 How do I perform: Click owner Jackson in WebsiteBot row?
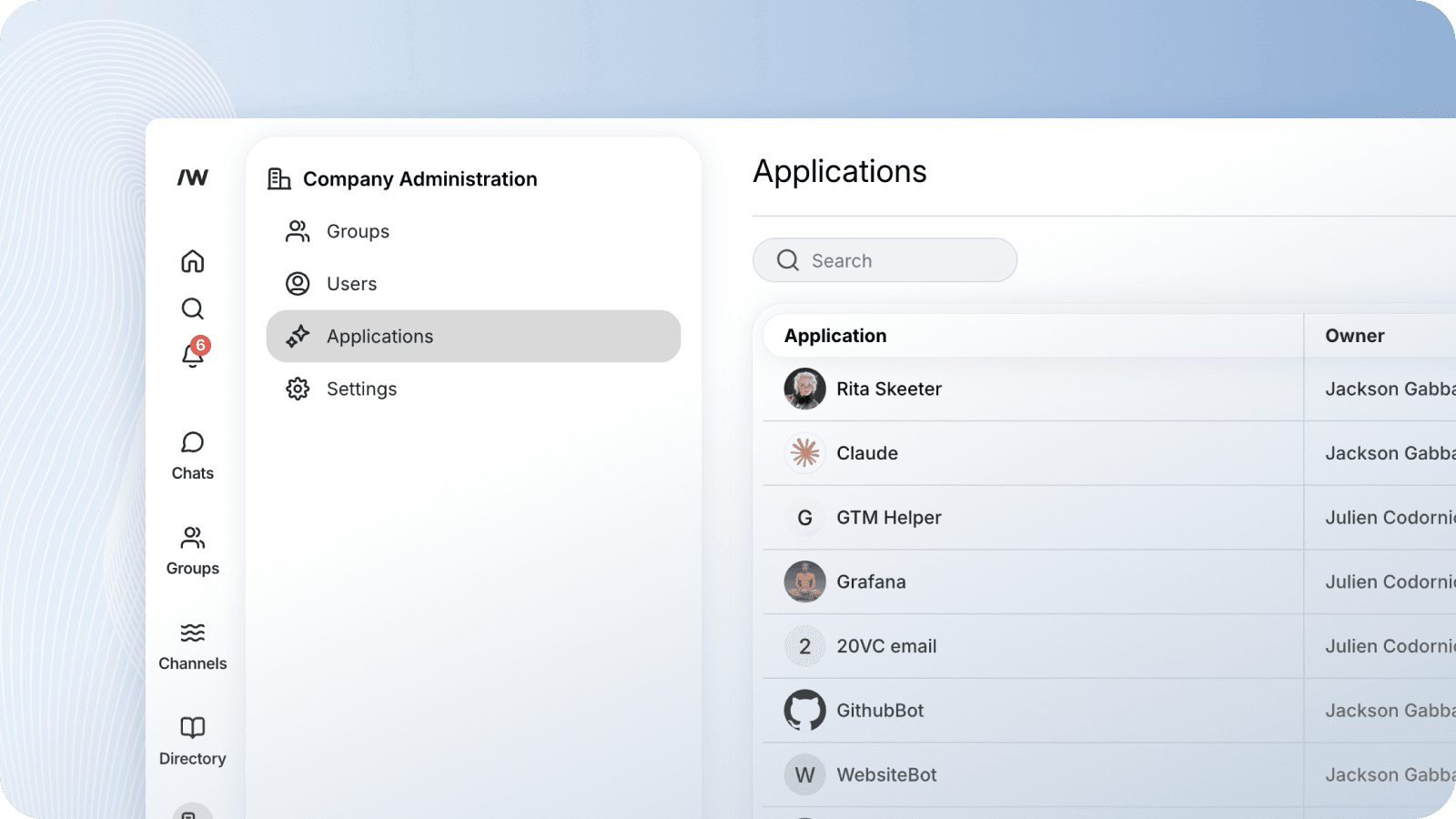[x=1390, y=775]
